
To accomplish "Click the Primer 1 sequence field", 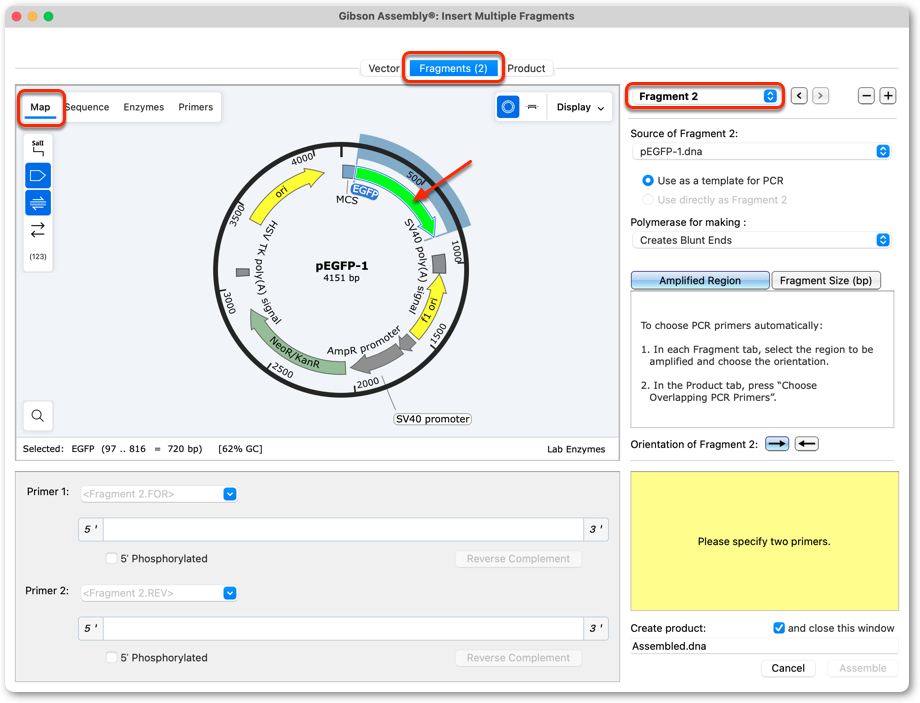I will pyautogui.click(x=343, y=529).
